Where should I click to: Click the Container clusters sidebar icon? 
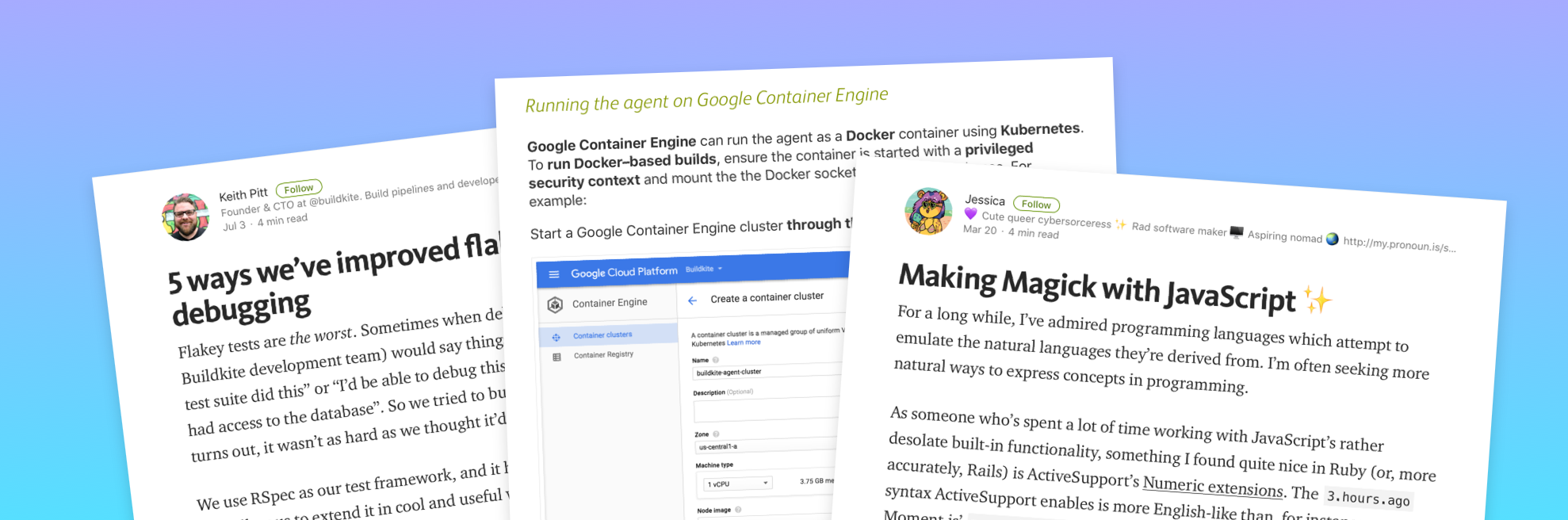pyautogui.click(x=556, y=337)
